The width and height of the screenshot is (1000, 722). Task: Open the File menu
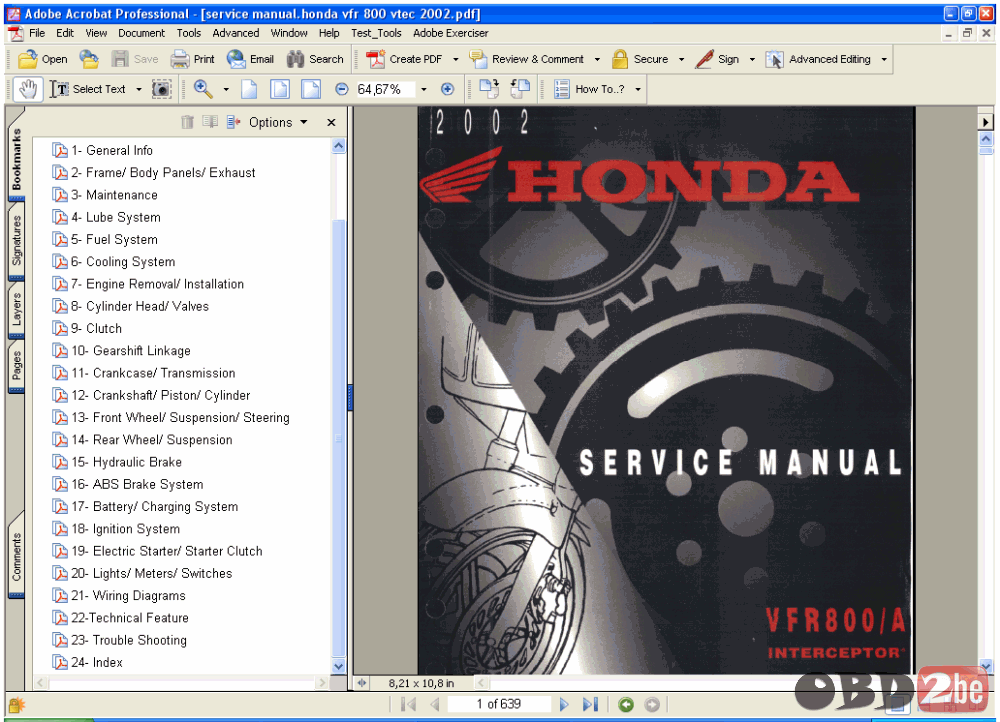(x=37, y=33)
